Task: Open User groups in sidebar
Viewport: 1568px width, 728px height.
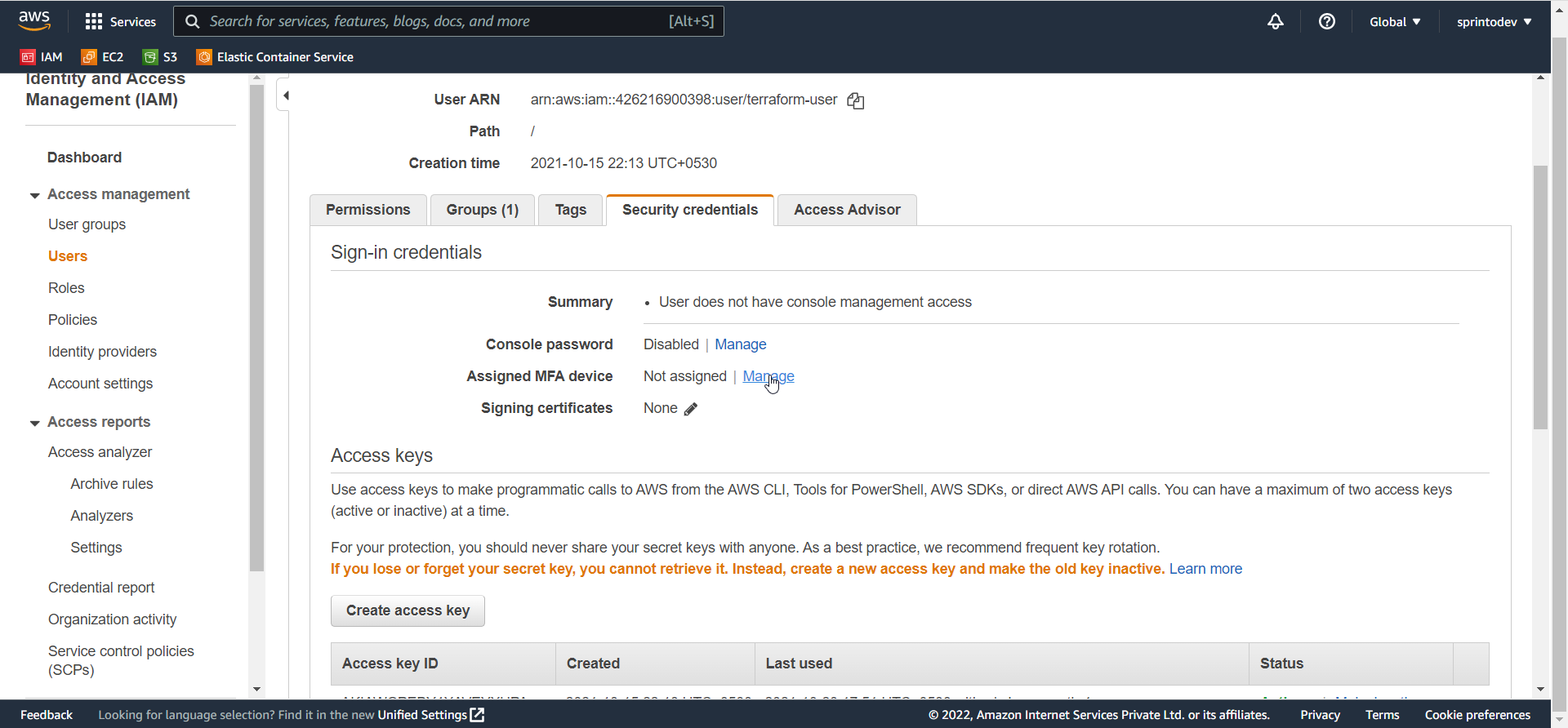Action: point(87,224)
